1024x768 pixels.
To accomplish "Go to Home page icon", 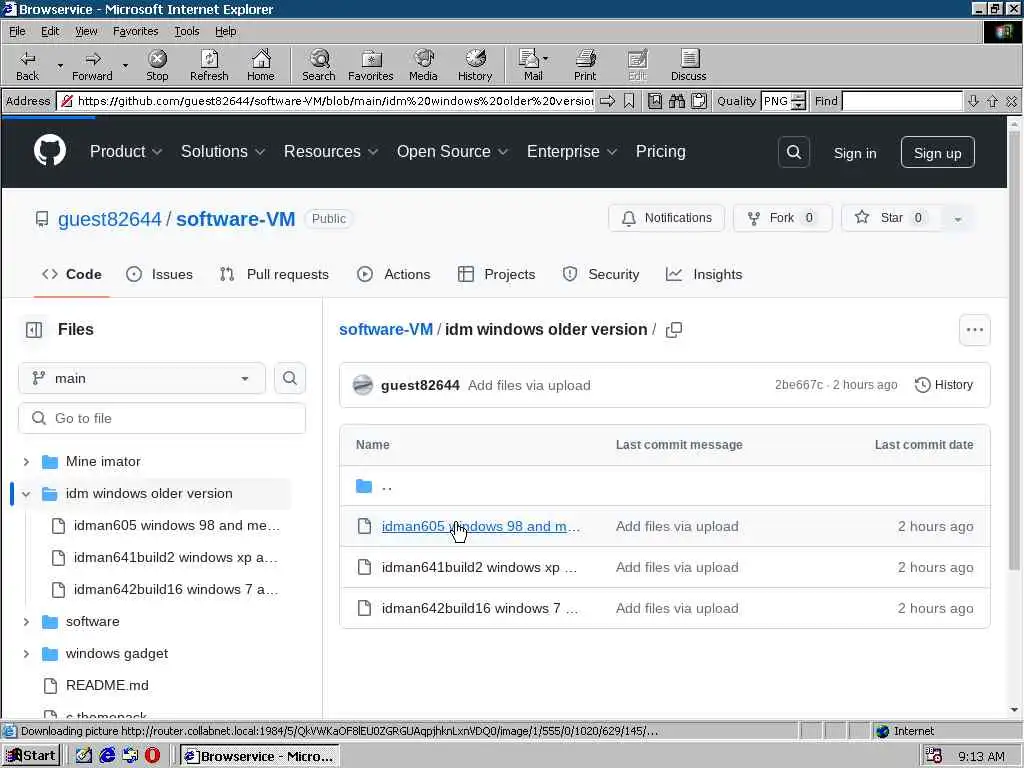I will point(261,65).
